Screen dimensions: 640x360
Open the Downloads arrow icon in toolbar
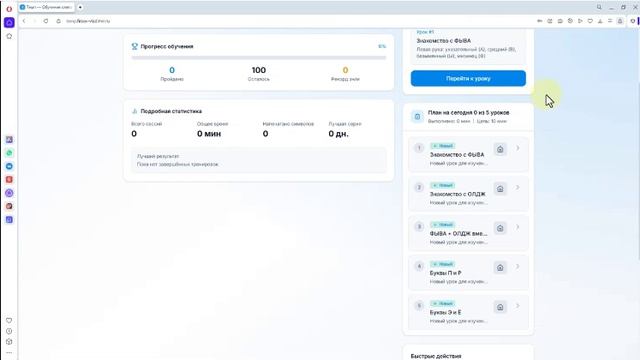[600, 21]
